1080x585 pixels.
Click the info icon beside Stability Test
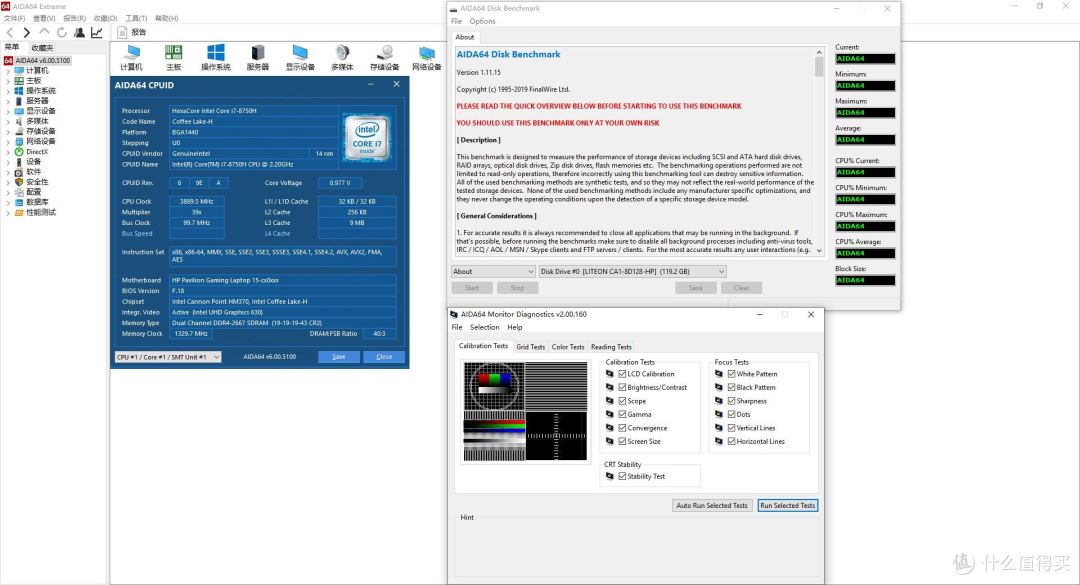(x=610, y=476)
